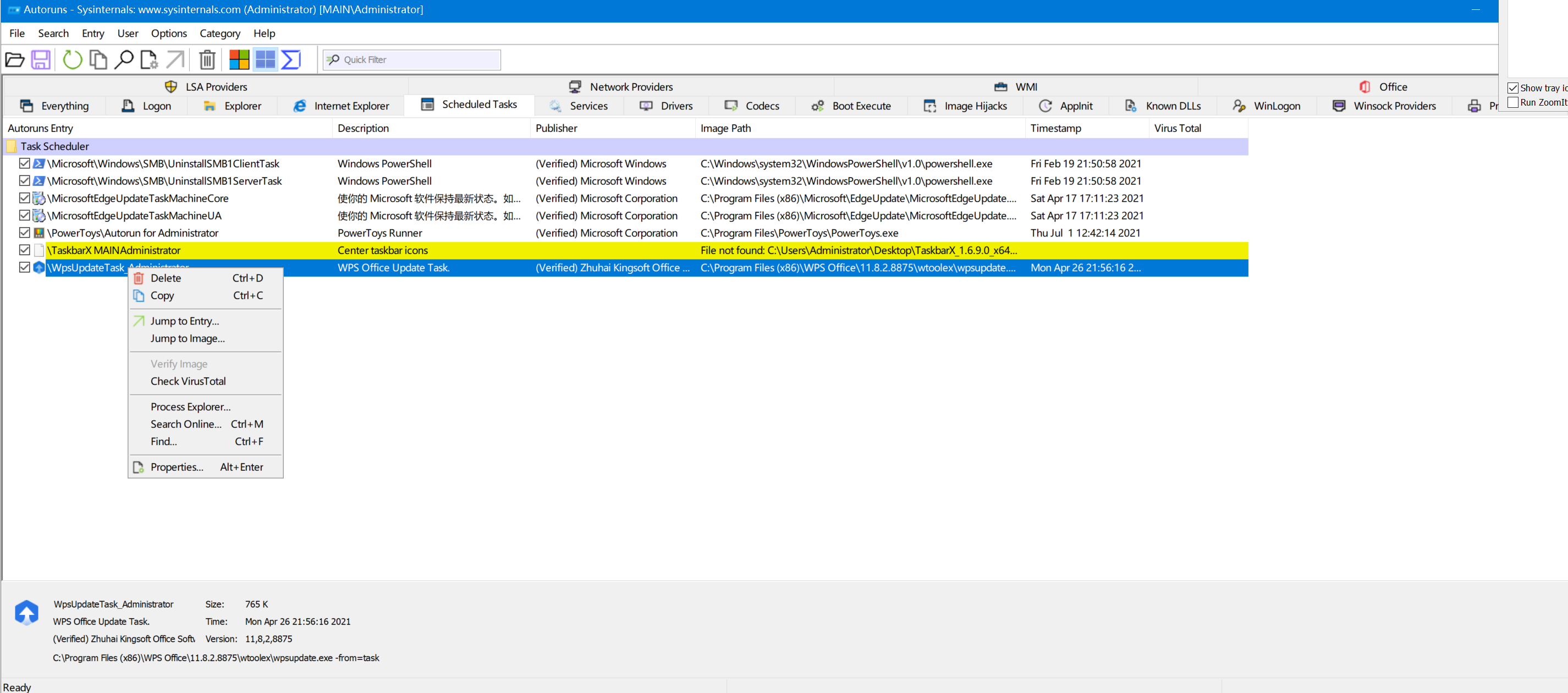The width and height of the screenshot is (1568, 693).
Task: Open the Category menu
Action: [x=220, y=34]
